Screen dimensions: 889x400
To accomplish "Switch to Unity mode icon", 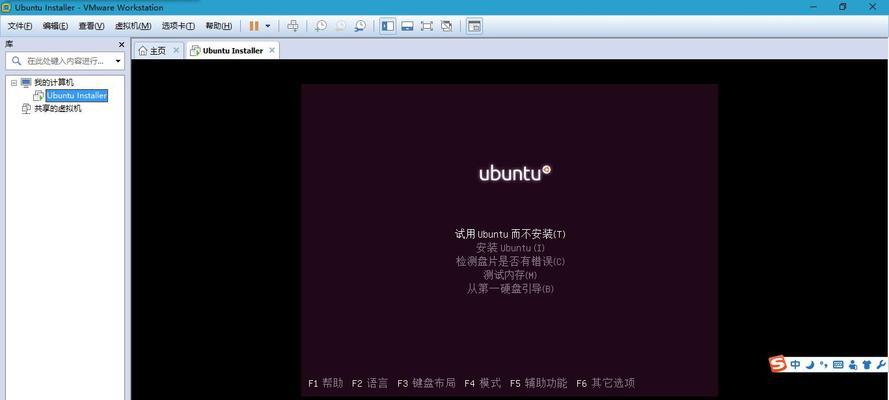I will (x=446, y=26).
